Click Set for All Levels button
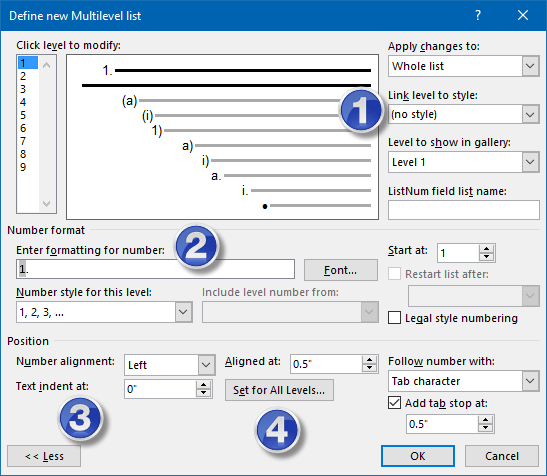Screen dimensions: 547x476 (x=279, y=390)
